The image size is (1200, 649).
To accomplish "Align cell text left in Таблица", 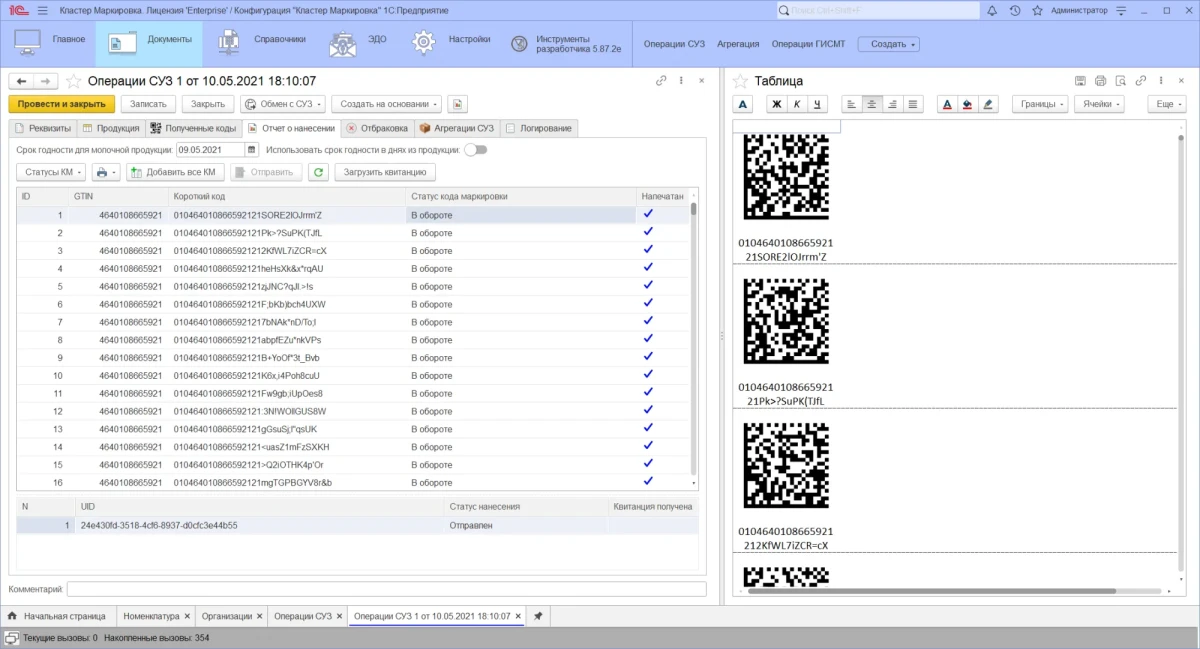I will point(851,104).
